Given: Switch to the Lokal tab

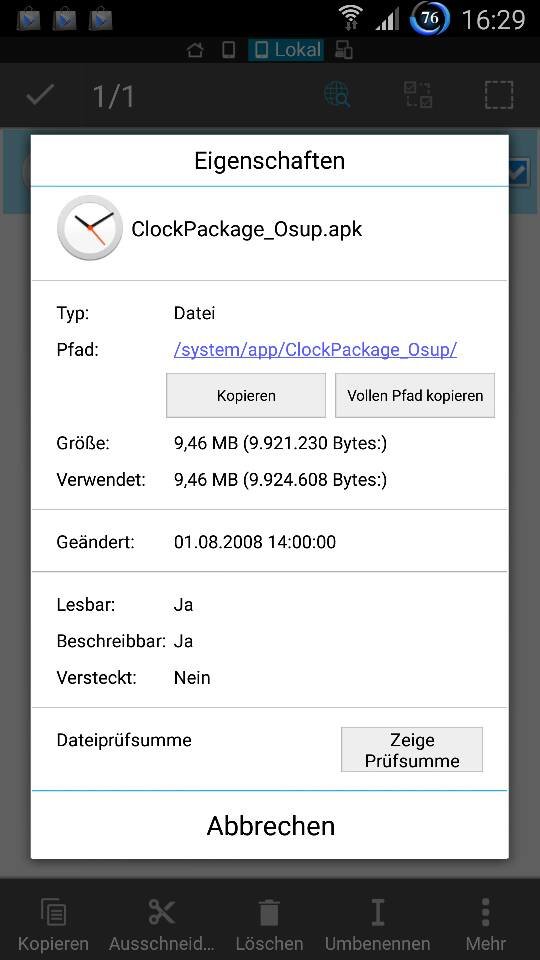Looking at the screenshot, I should point(286,50).
